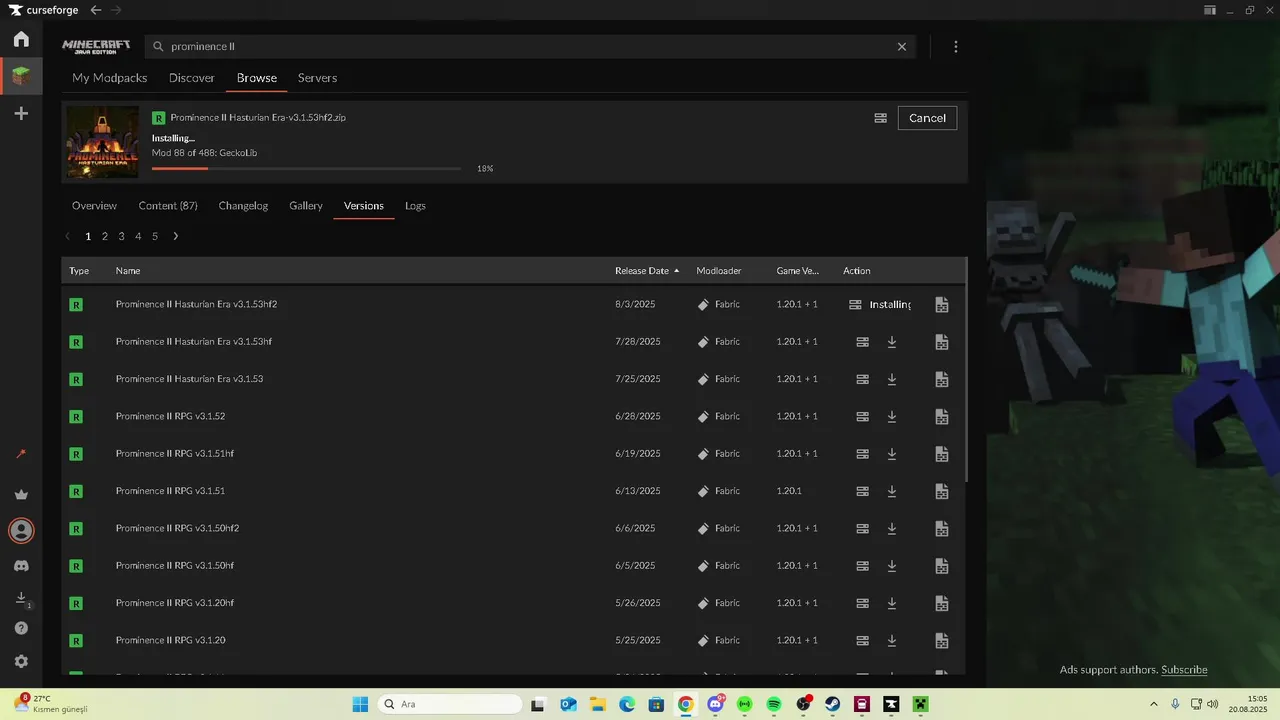Sort by the Type column header
This screenshot has height=720, width=1280.
(x=79, y=271)
